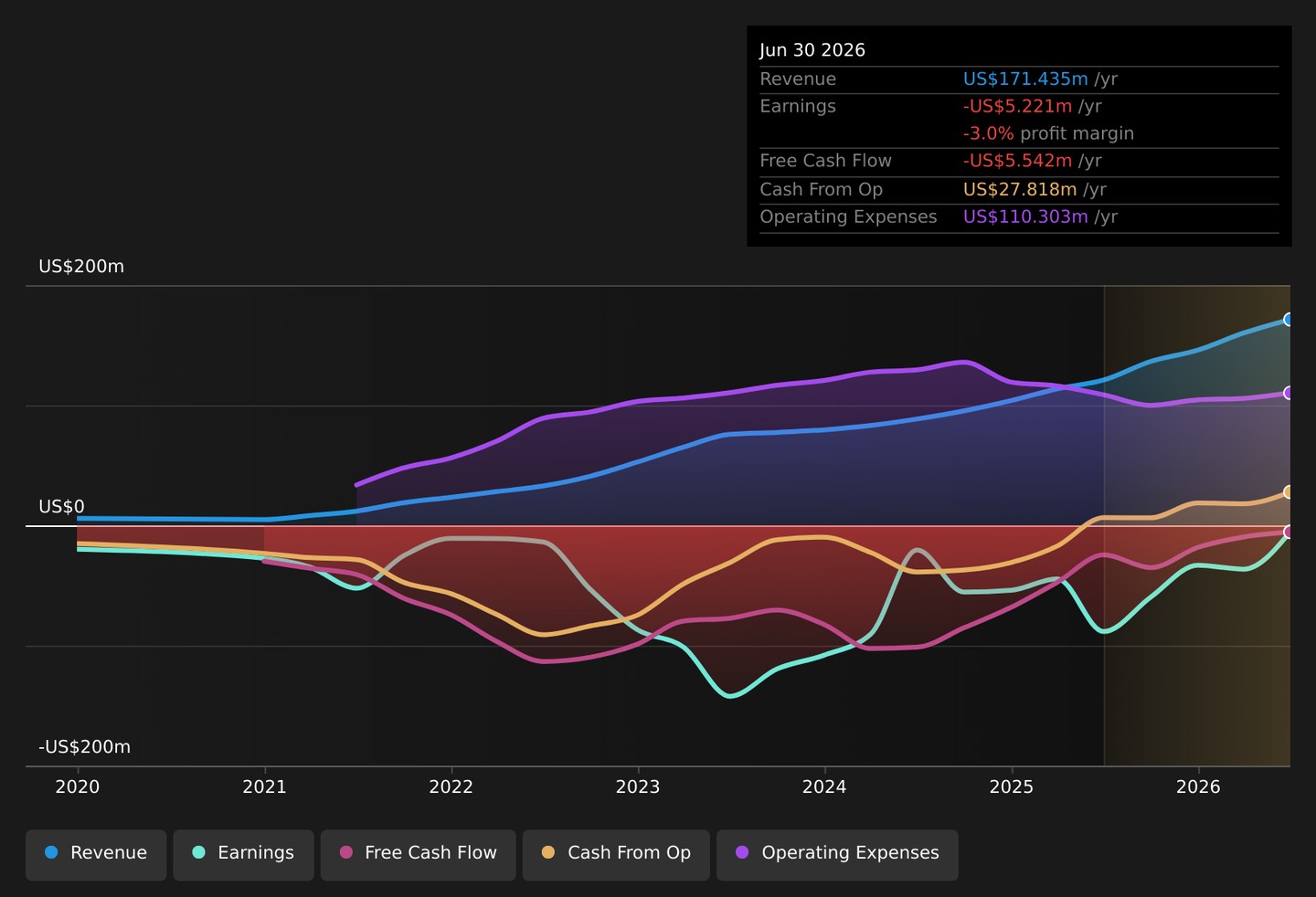Click the 2022 x-axis label

451,787
